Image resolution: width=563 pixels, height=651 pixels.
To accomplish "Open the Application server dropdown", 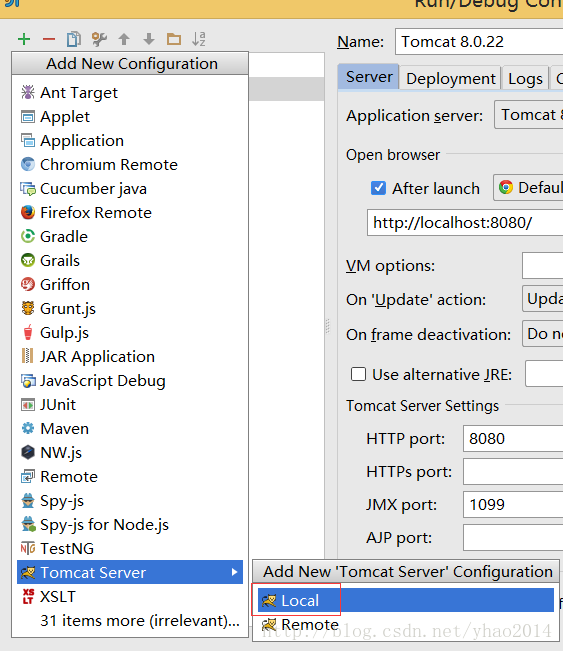I will click(x=529, y=115).
